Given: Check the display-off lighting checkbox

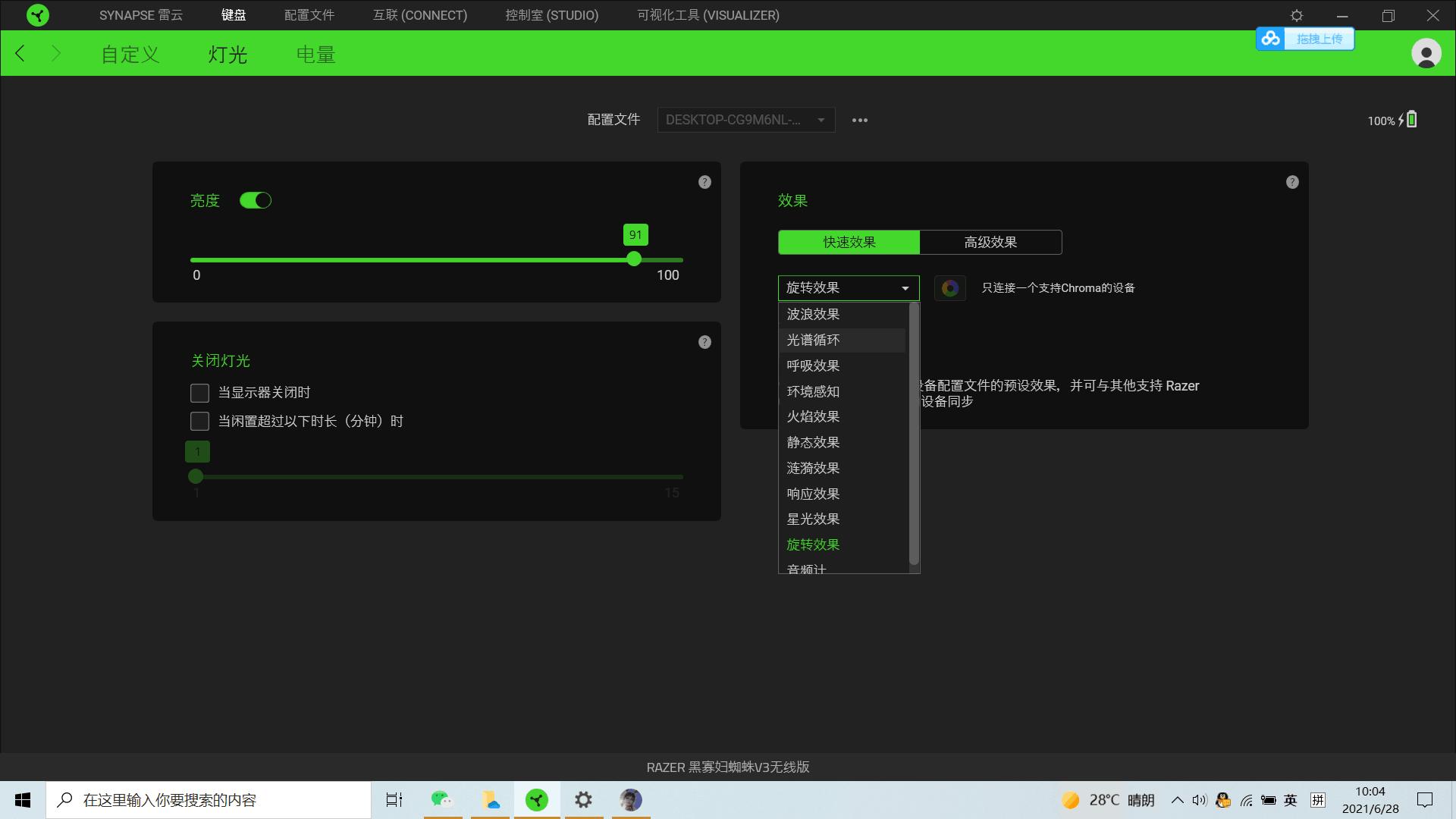Looking at the screenshot, I should pyautogui.click(x=199, y=393).
